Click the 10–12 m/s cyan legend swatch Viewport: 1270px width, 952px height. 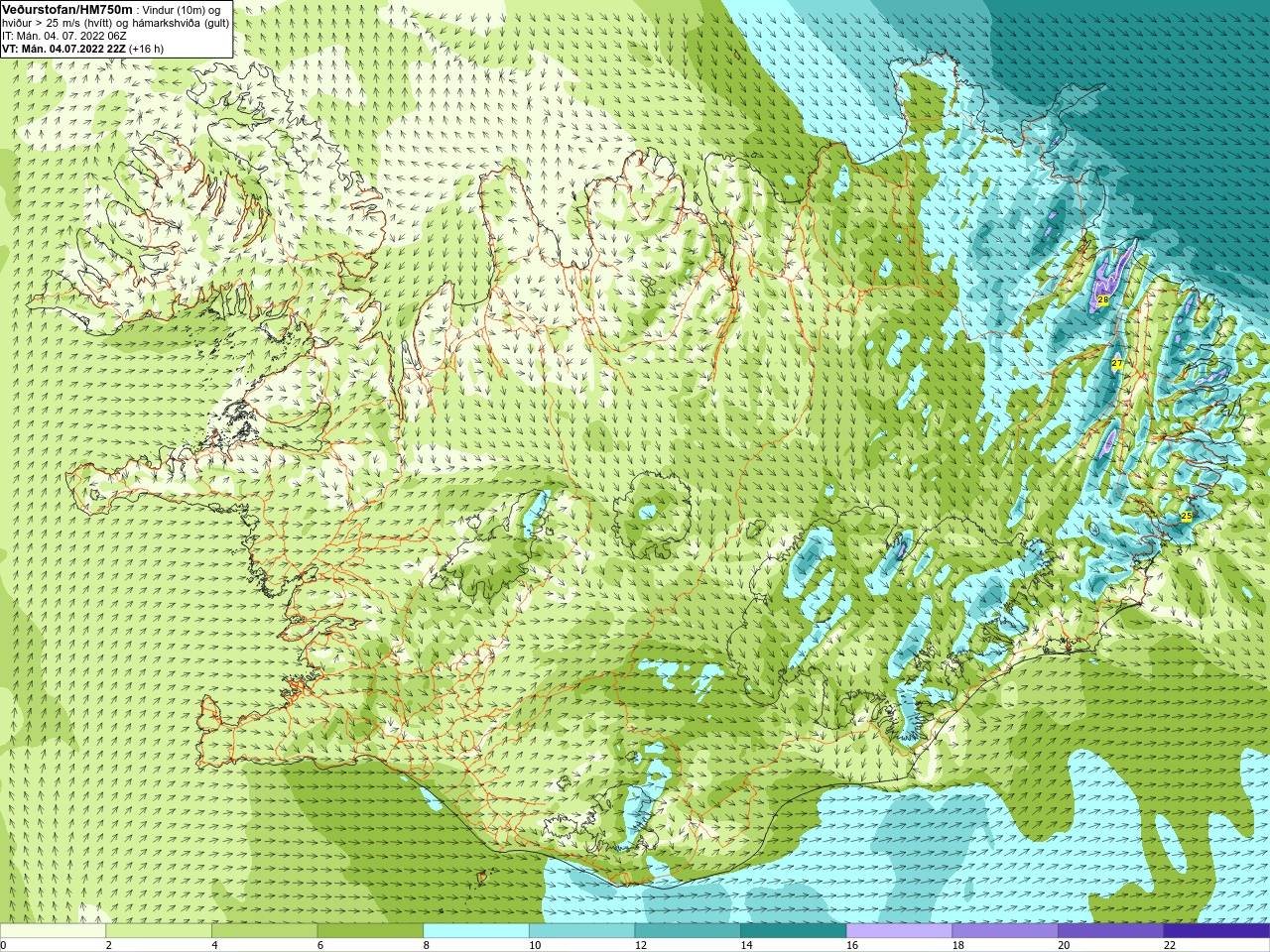pyautogui.click(x=581, y=931)
